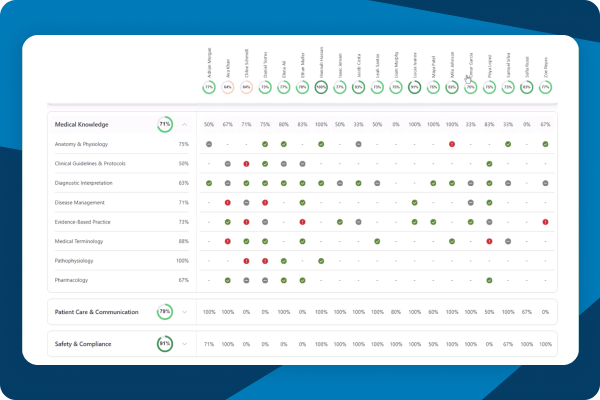This screenshot has width=600, height=400.
Task: Select the Patient Care & Communication title
Action: pos(96,312)
